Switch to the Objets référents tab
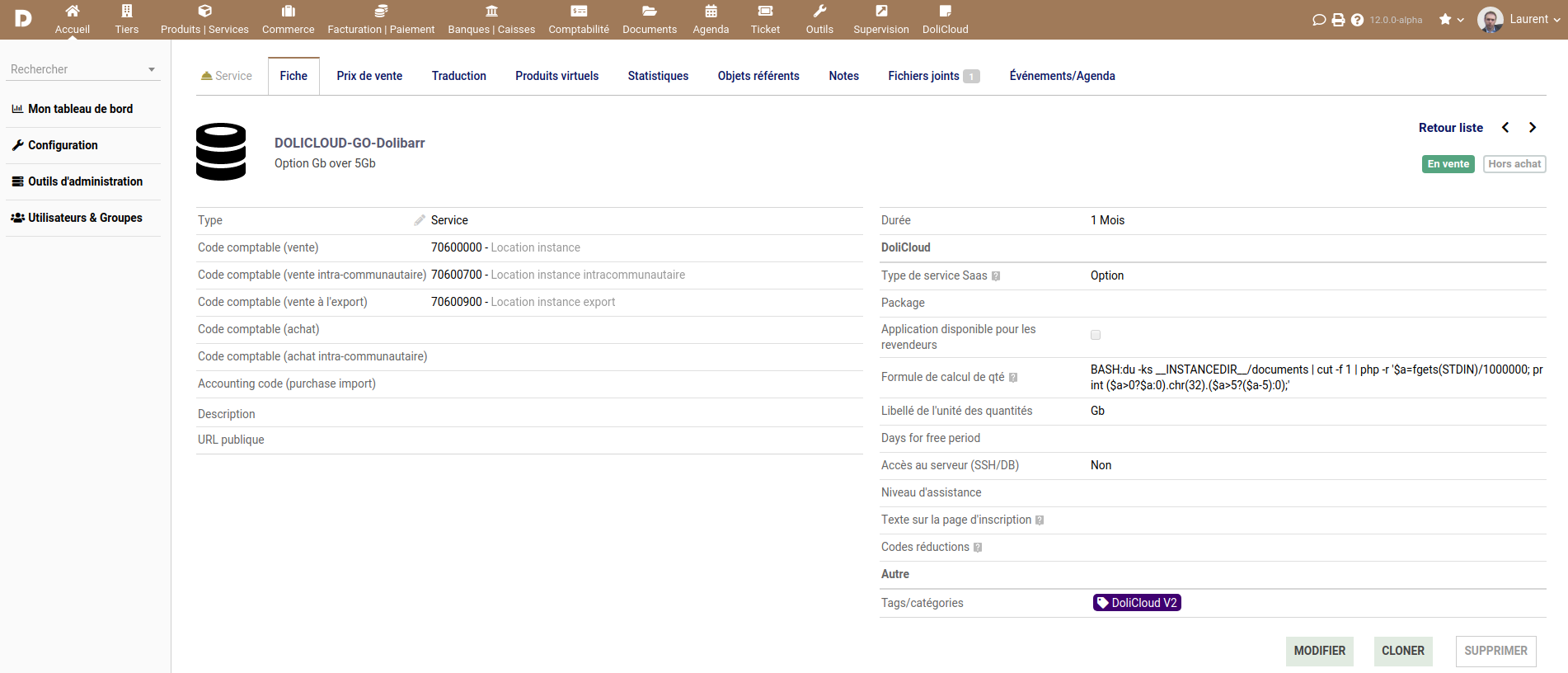 758,76
